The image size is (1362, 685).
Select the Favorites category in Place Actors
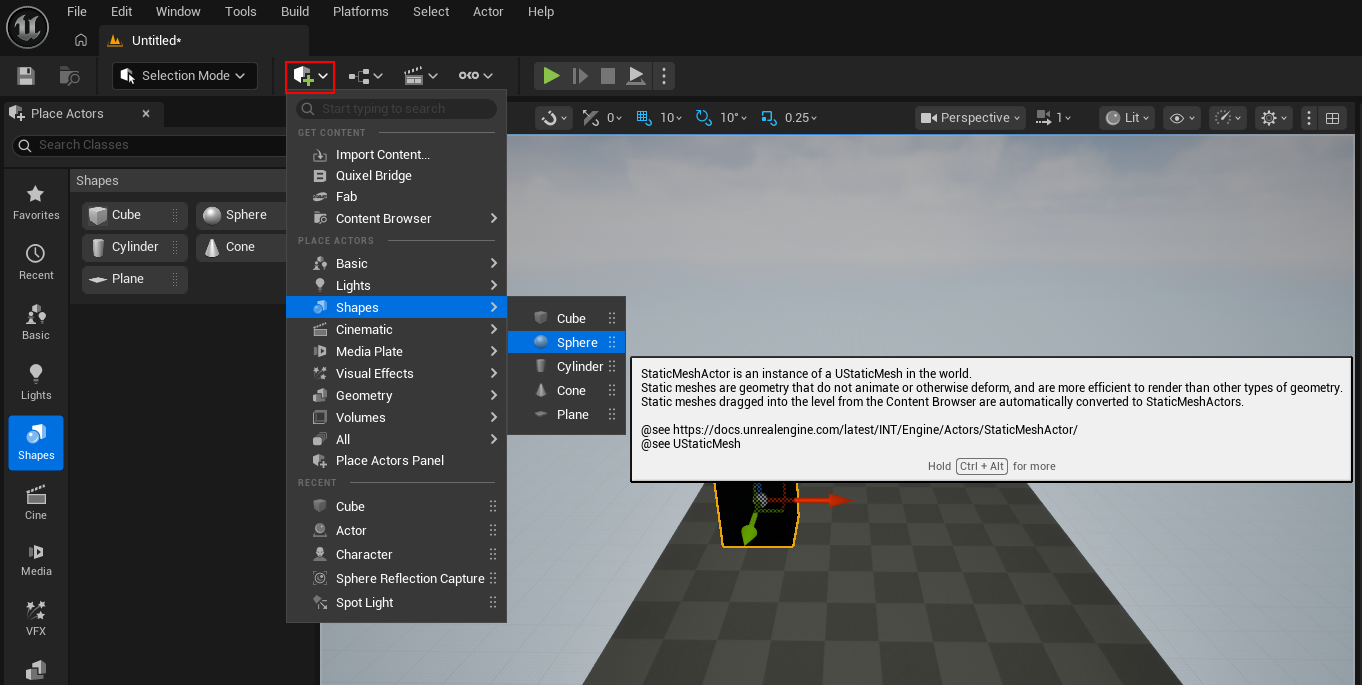tap(36, 203)
